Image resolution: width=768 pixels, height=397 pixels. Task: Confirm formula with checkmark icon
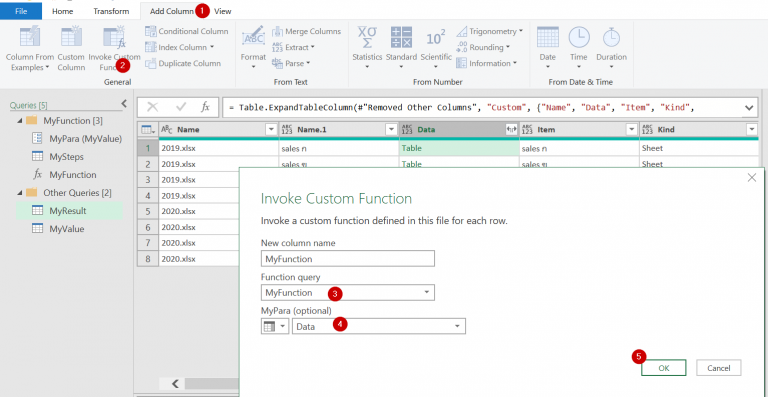click(x=181, y=107)
